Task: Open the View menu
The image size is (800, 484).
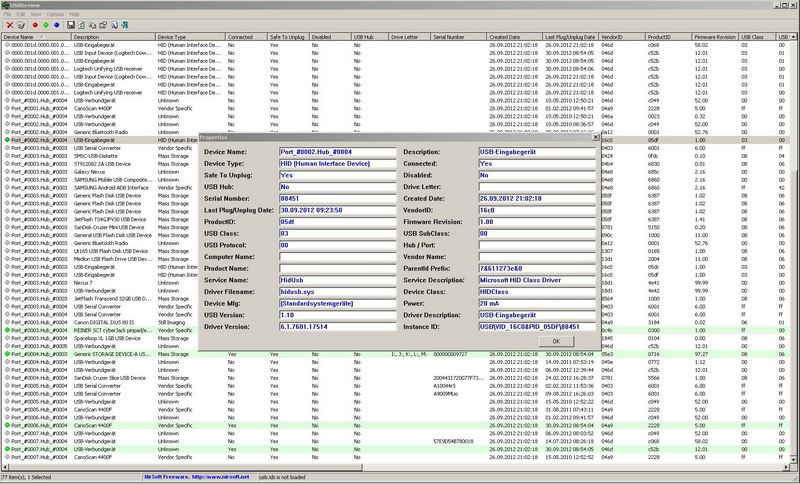Action: click(x=36, y=14)
